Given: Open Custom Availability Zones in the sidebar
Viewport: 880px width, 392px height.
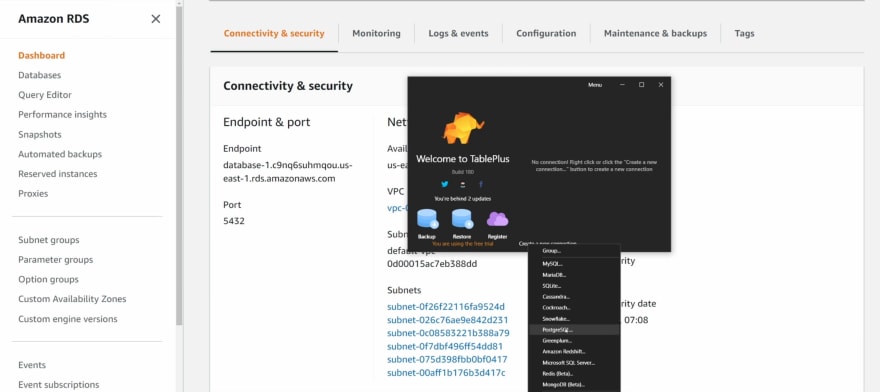Looking at the screenshot, I should point(72,299).
